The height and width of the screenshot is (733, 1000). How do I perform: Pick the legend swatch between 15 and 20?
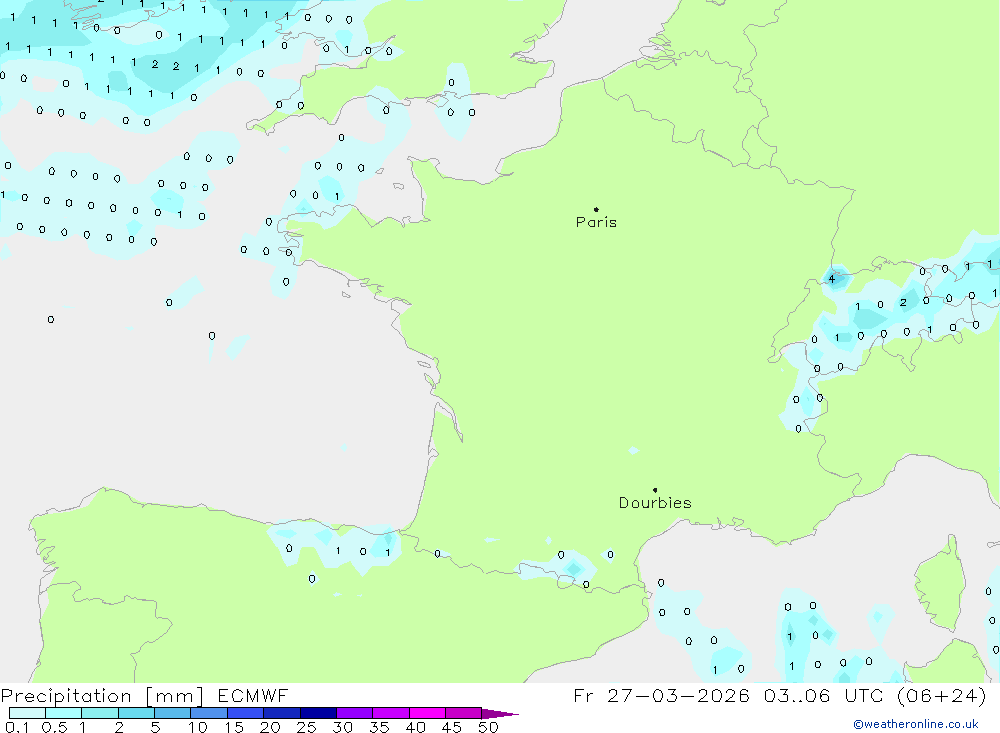pos(246,713)
